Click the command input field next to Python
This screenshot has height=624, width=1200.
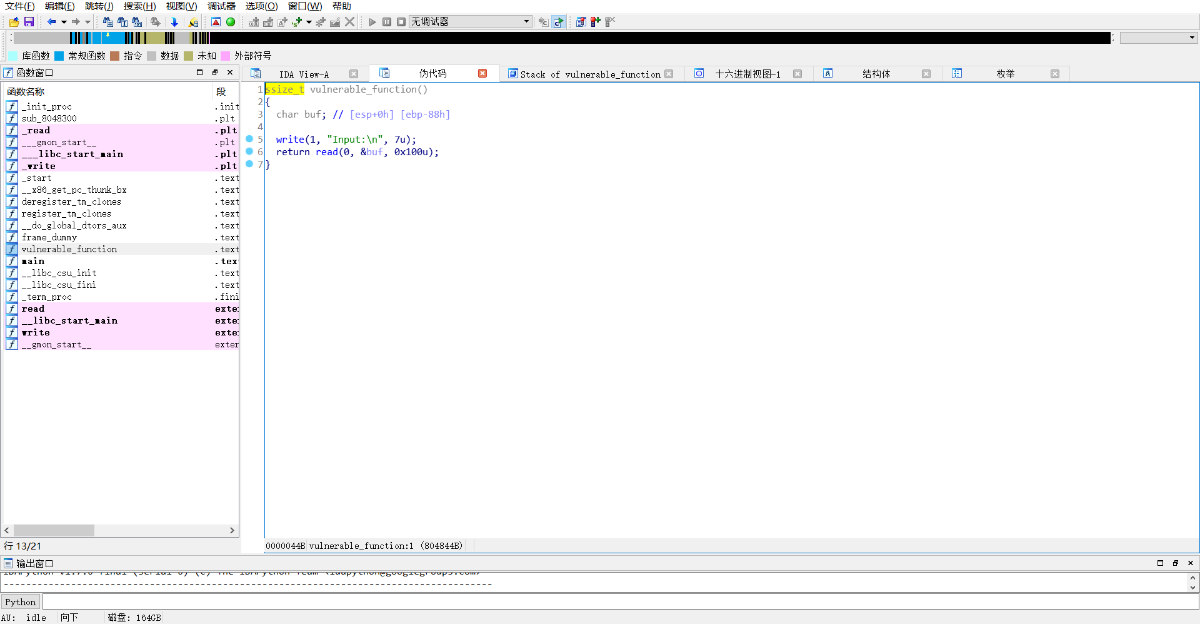(x=618, y=602)
